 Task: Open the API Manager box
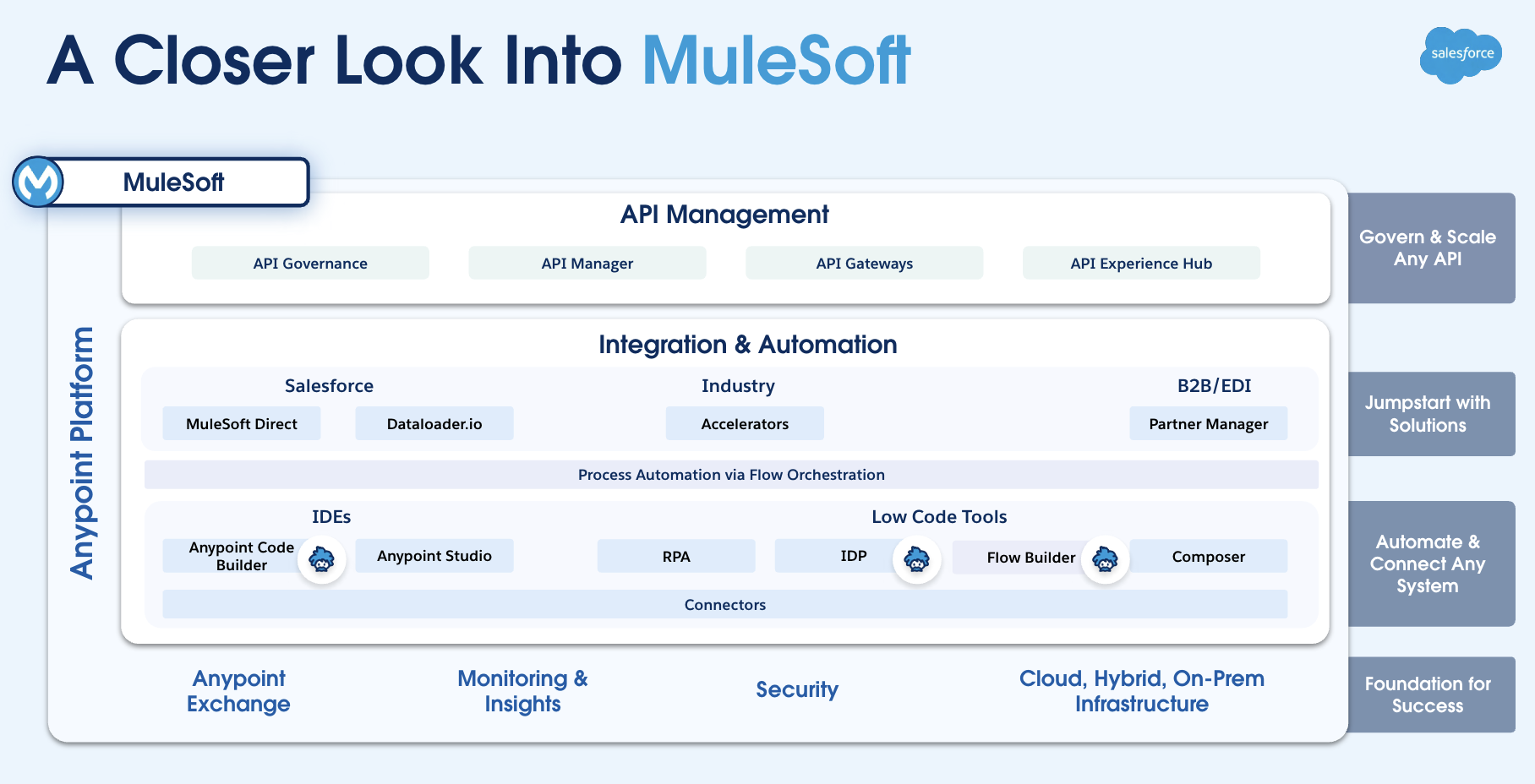(x=587, y=263)
